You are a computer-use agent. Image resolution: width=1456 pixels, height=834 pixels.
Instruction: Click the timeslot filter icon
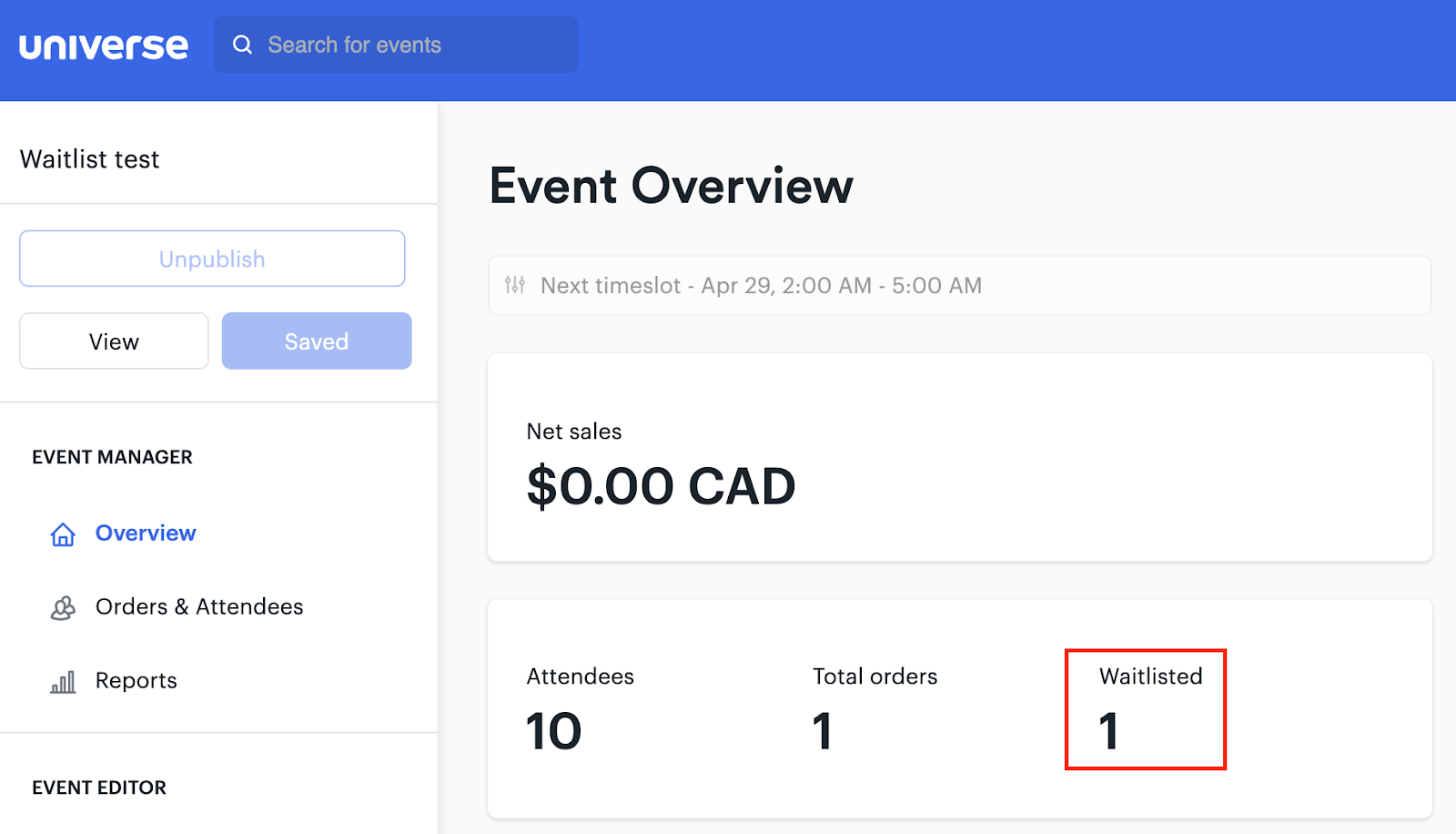tap(515, 285)
